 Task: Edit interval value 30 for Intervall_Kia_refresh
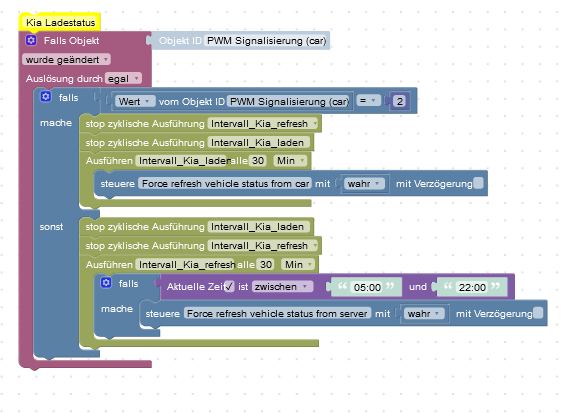point(266,265)
